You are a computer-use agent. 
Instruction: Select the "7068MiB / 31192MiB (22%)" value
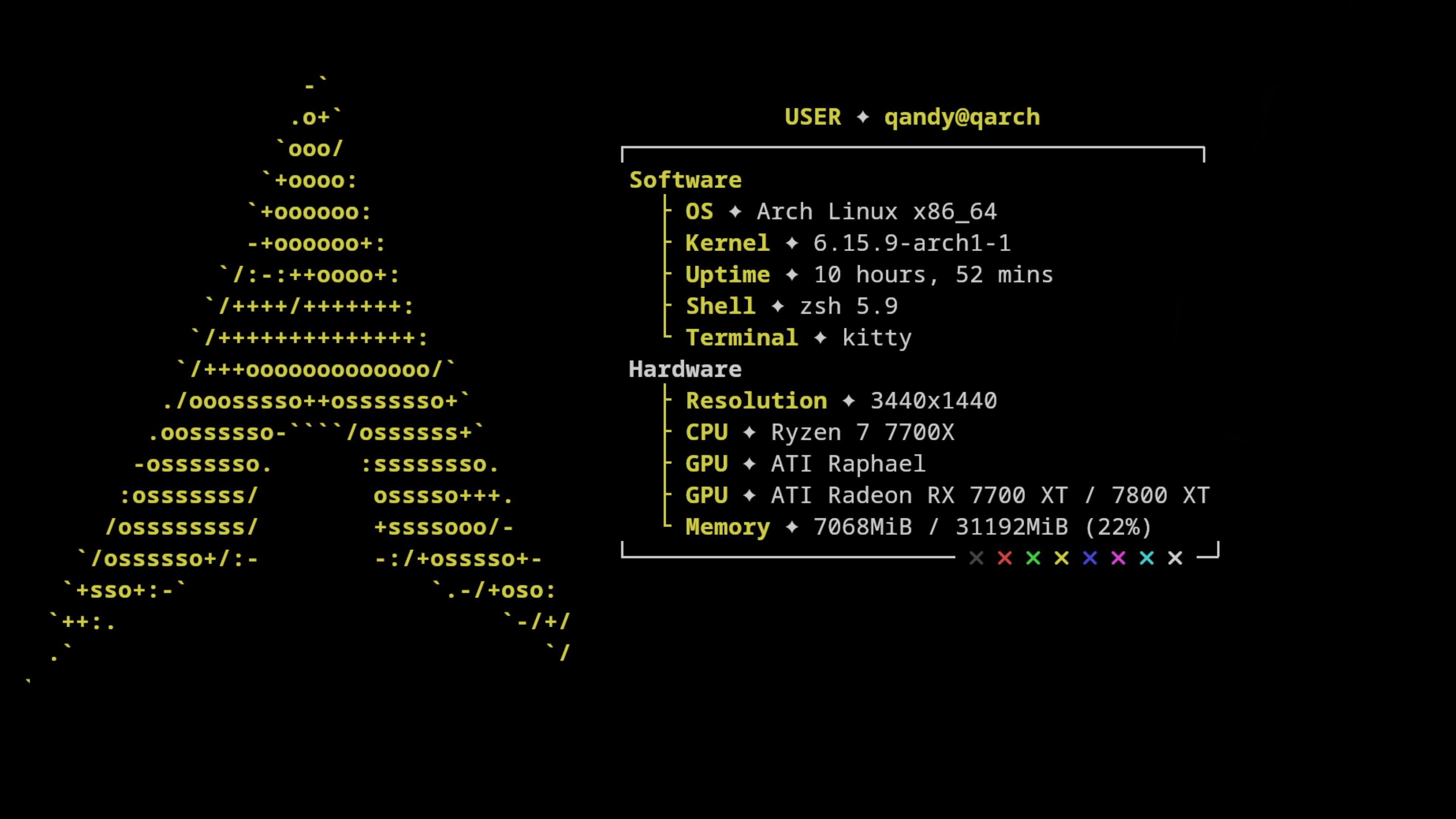pos(983,527)
